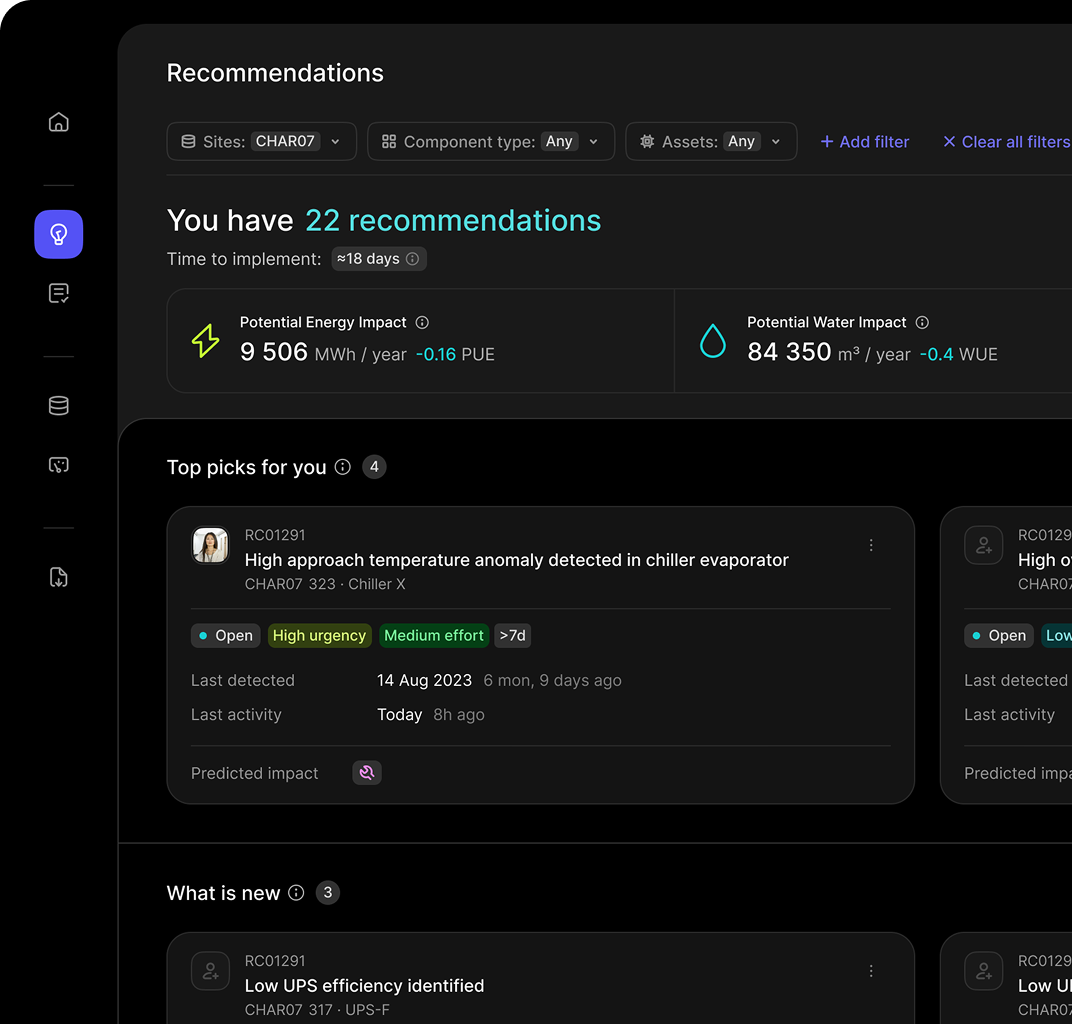
Task: Assign user on Low UPS efficiency card
Action: click(211, 971)
